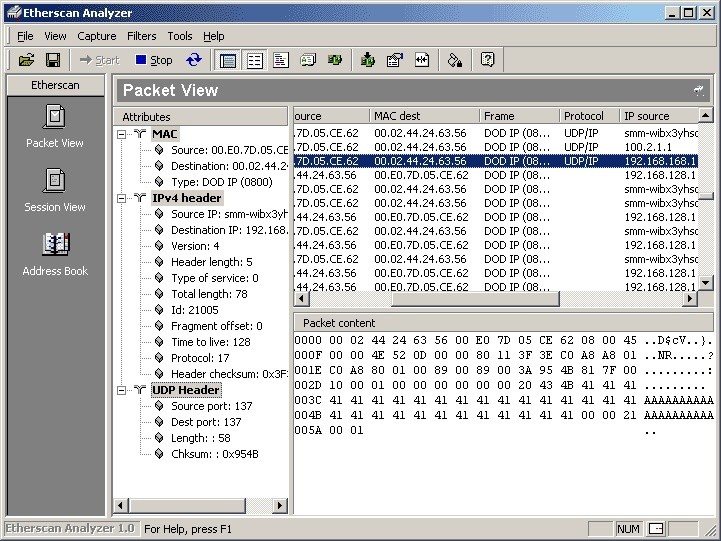The height and width of the screenshot is (541, 721).
Task: Open the Tools menu
Action: [x=180, y=36]
